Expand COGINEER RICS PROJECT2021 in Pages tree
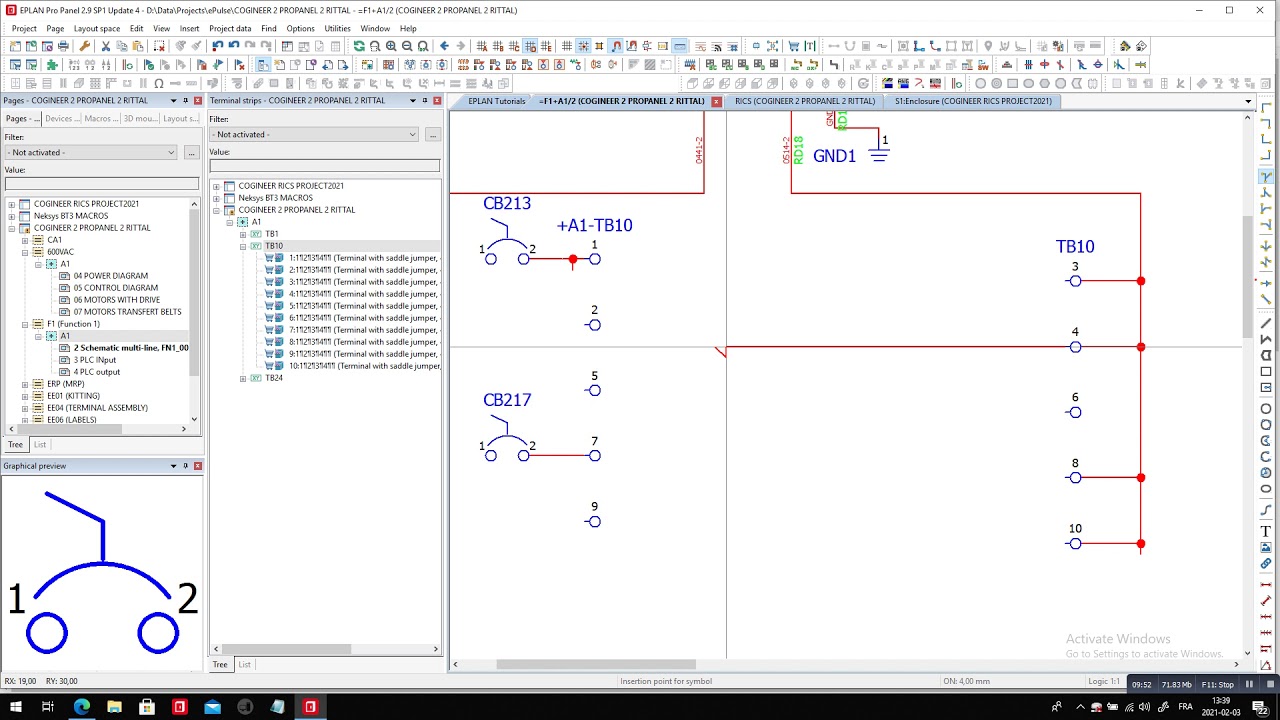 (x=11, y=204)
